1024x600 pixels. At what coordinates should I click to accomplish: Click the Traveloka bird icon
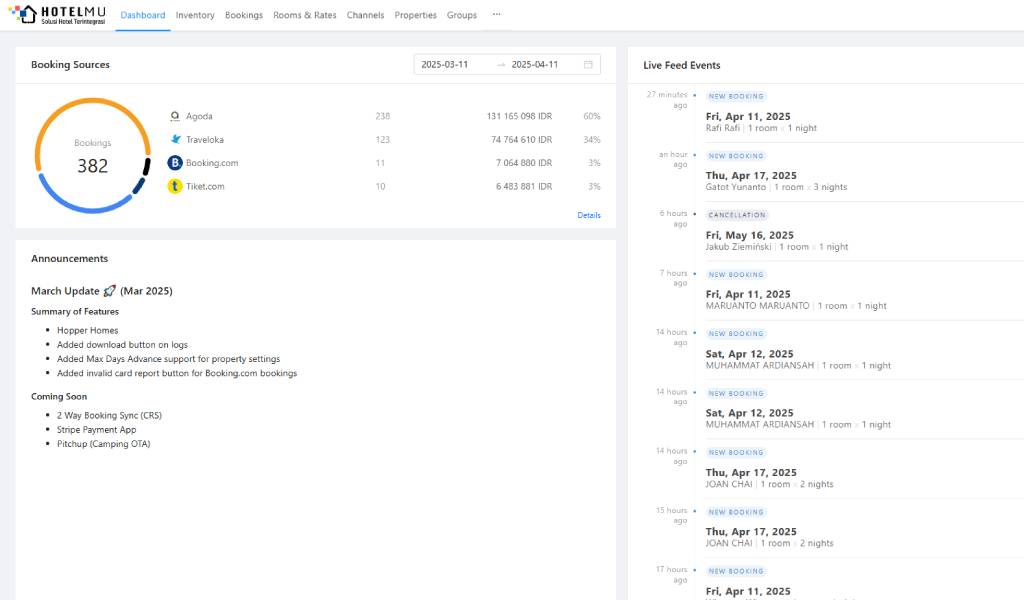[x=175, y=140]
